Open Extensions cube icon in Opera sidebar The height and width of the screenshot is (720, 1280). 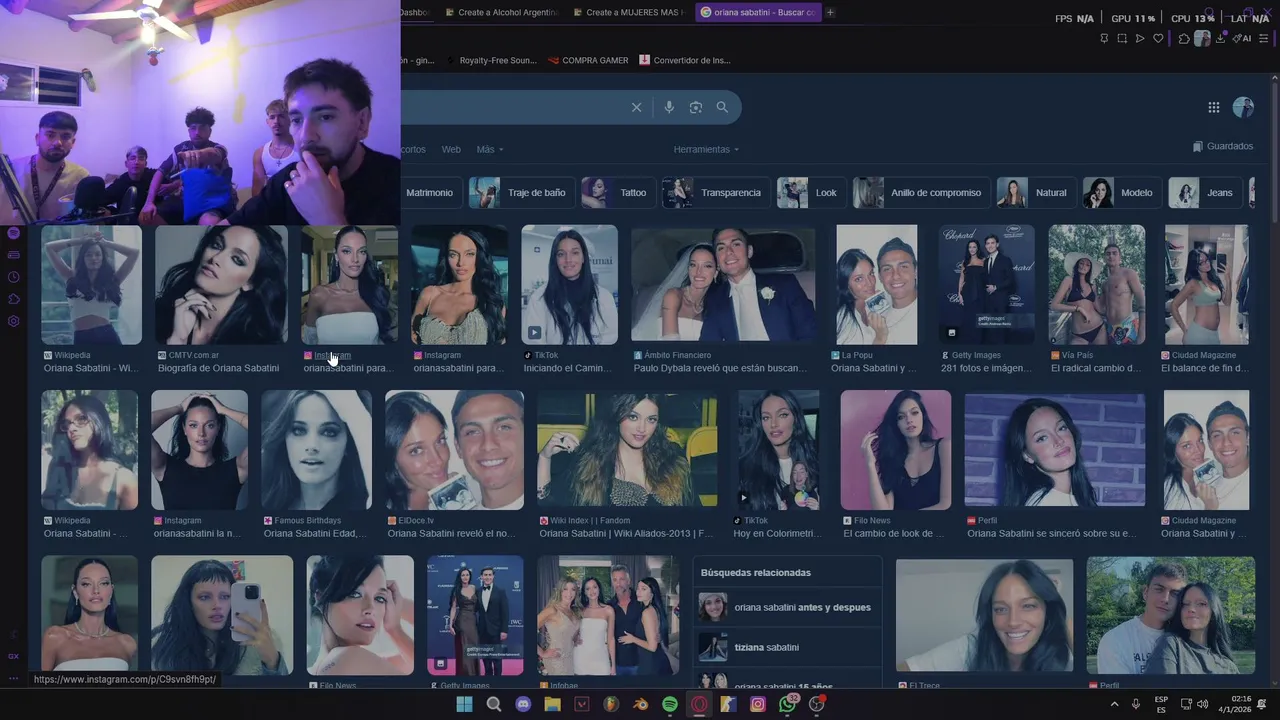13,299
